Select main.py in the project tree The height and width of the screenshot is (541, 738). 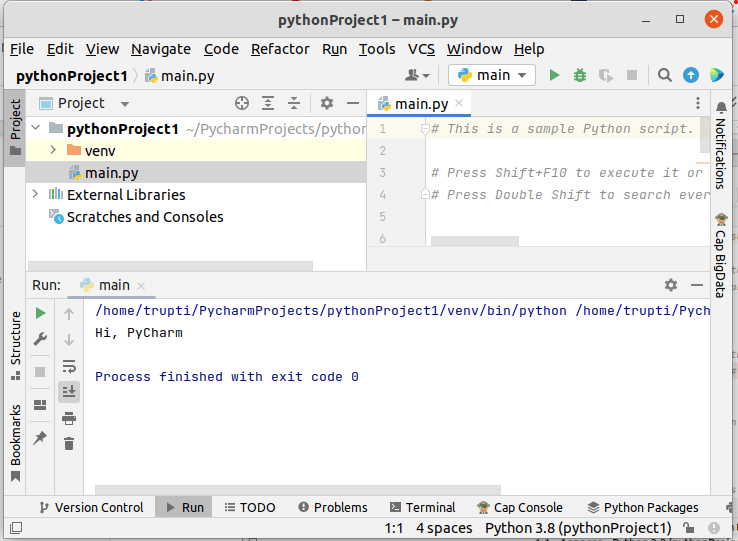110,173
